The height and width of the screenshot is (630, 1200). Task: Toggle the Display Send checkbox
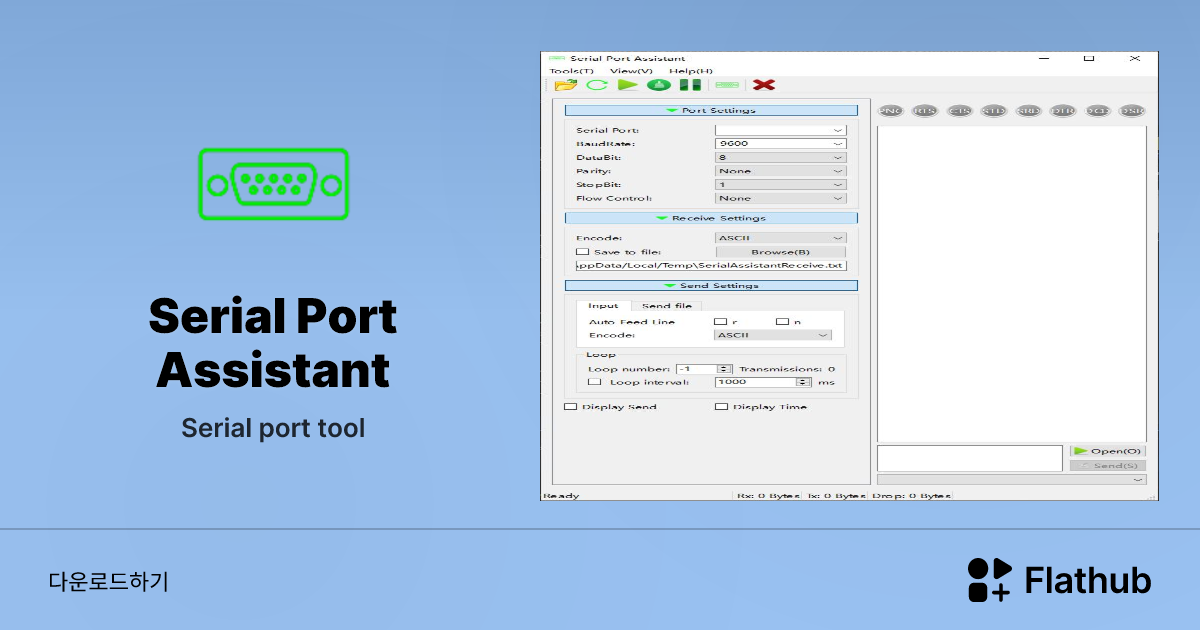(571, 406)
